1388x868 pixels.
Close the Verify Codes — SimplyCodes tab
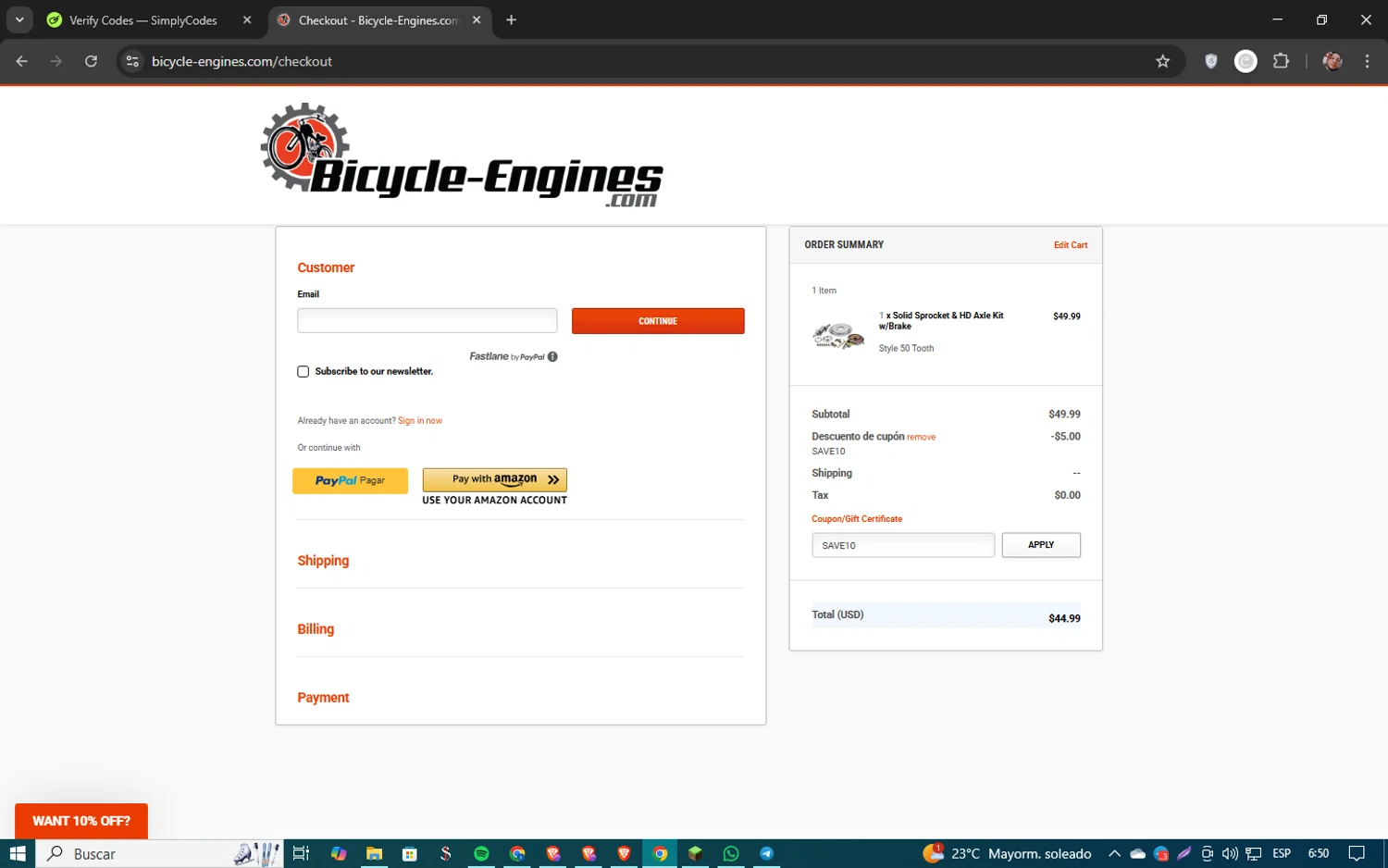coord(247,19)
